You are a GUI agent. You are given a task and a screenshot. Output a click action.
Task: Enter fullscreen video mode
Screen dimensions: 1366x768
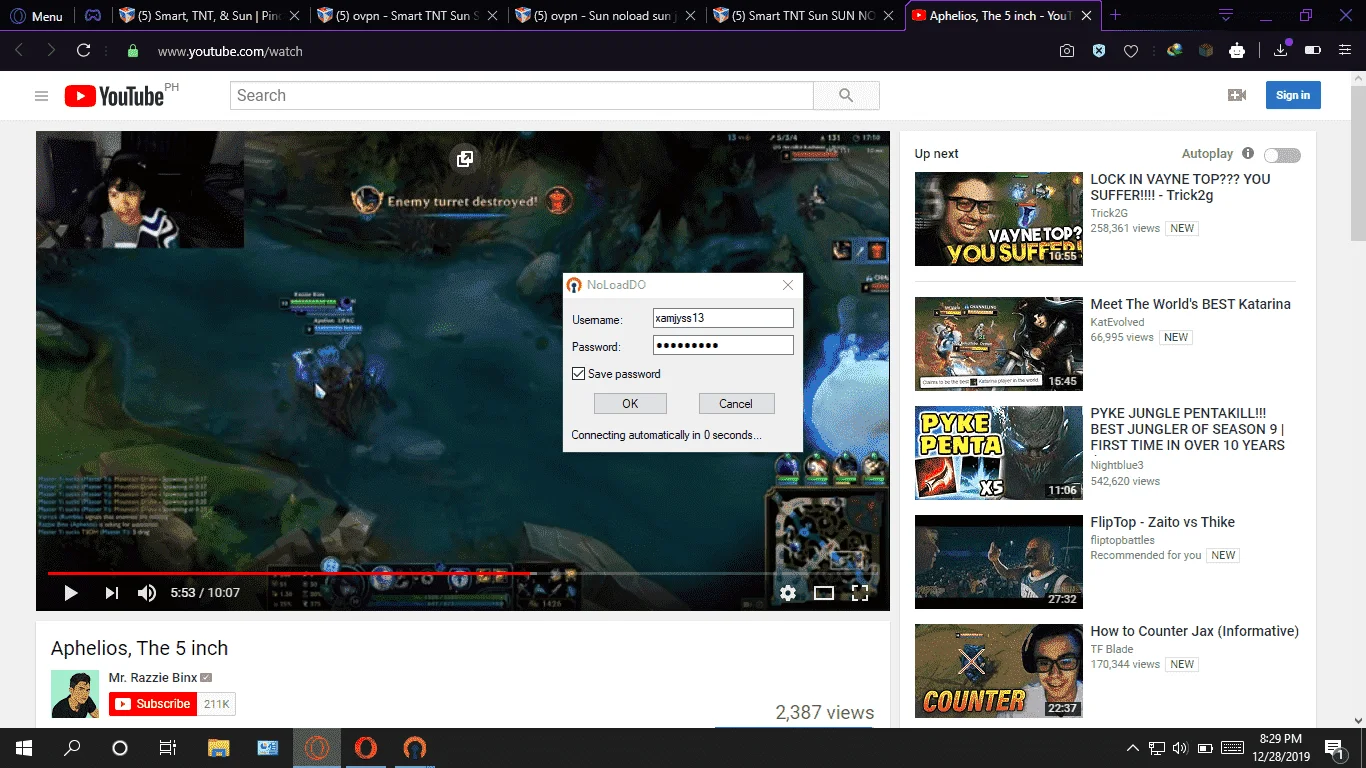pos(860,593)
